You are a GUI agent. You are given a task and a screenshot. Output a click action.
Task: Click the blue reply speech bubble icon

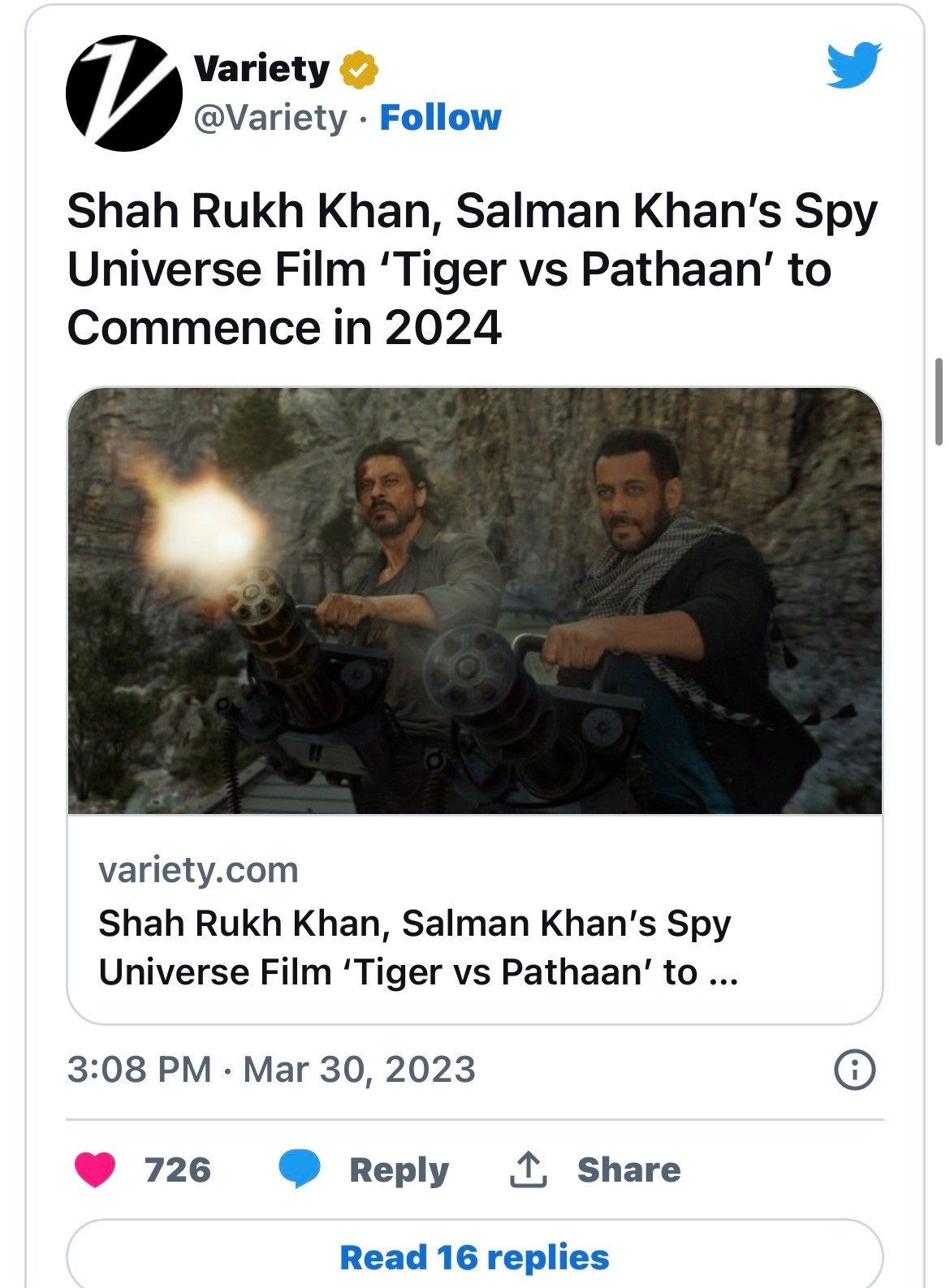point(299,1170)
